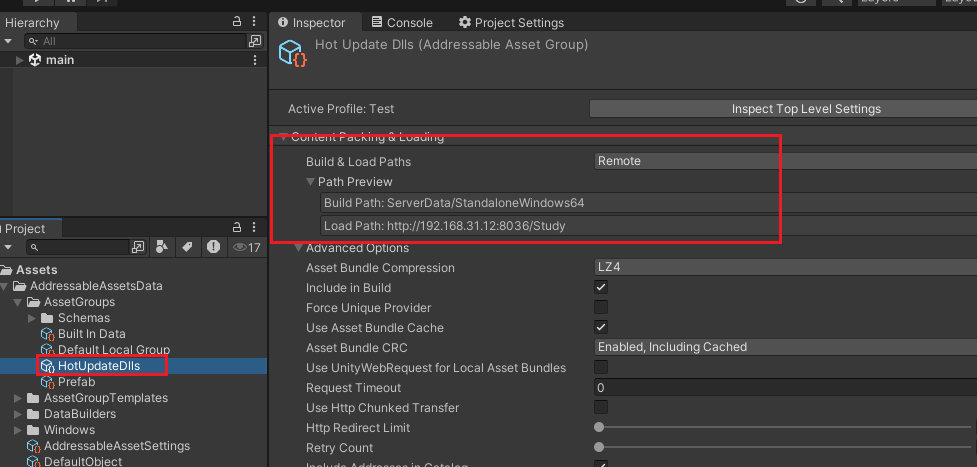
Task: Toggle the Use Asset Bundle Cache checkbox
Action: point(601,327)
